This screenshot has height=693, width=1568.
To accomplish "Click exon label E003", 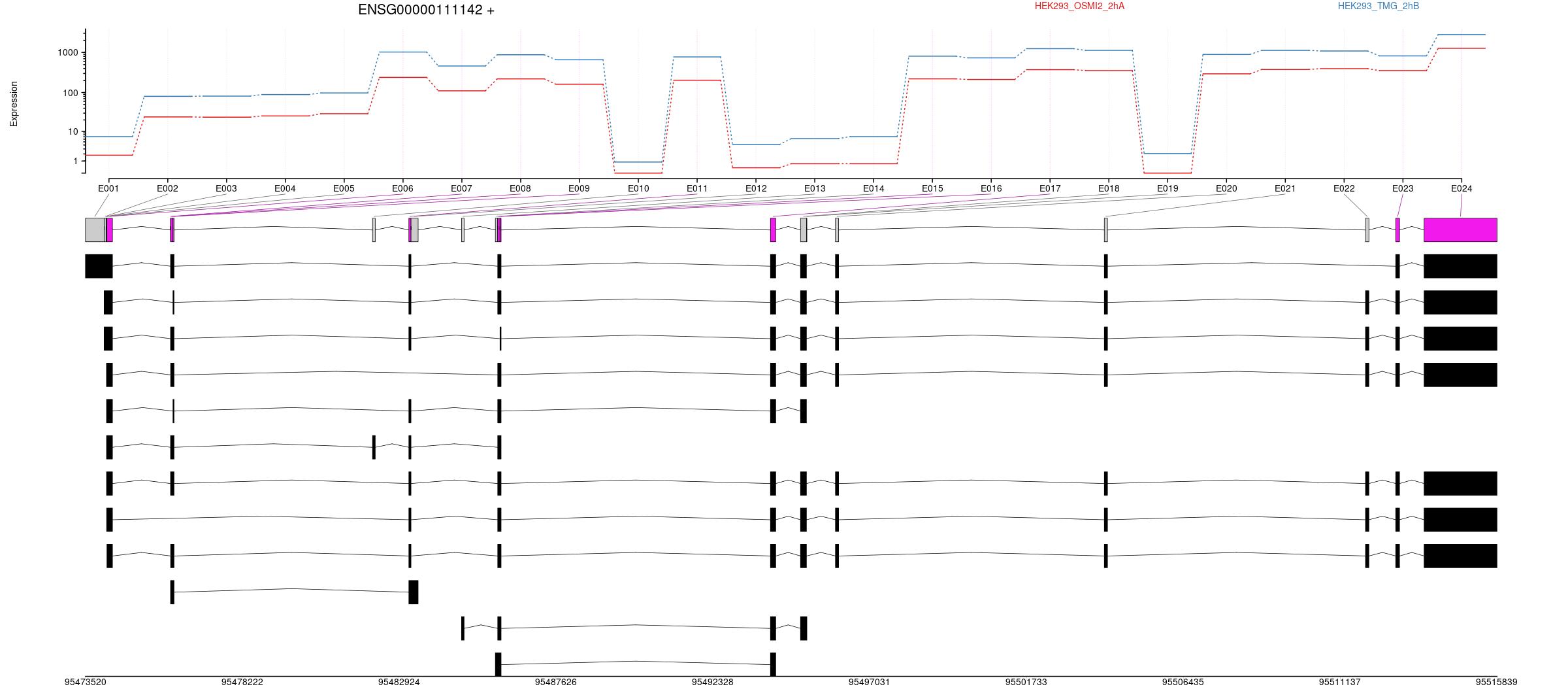I will coord(226,188).
